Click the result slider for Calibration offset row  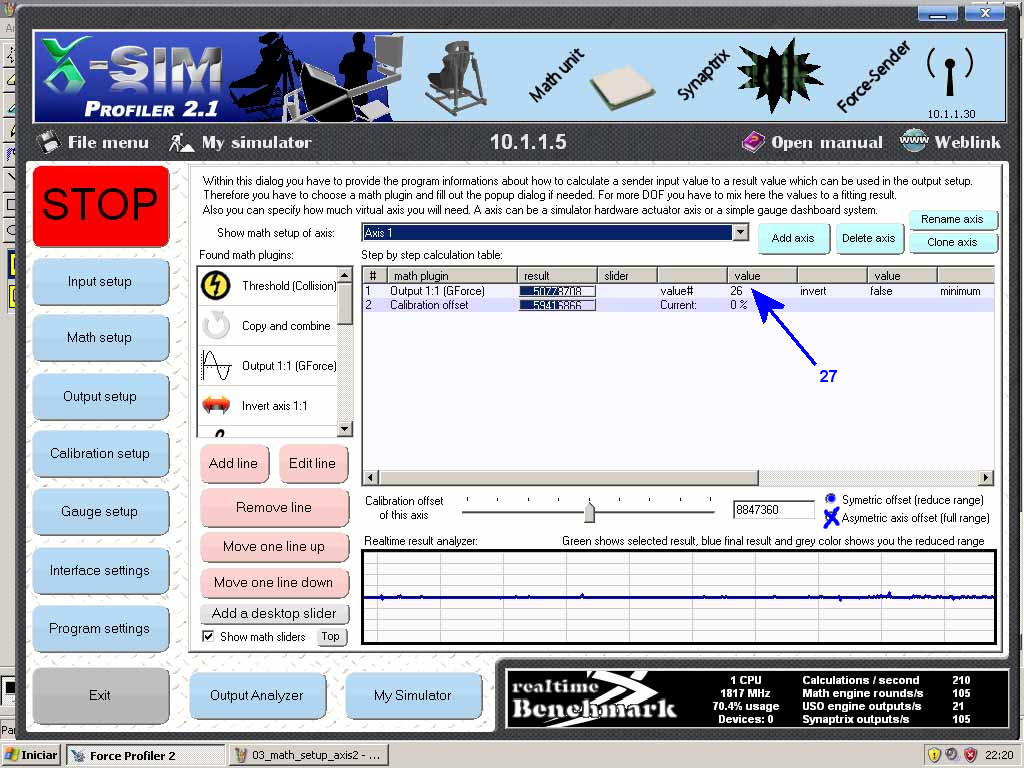[x=557, y=305]
